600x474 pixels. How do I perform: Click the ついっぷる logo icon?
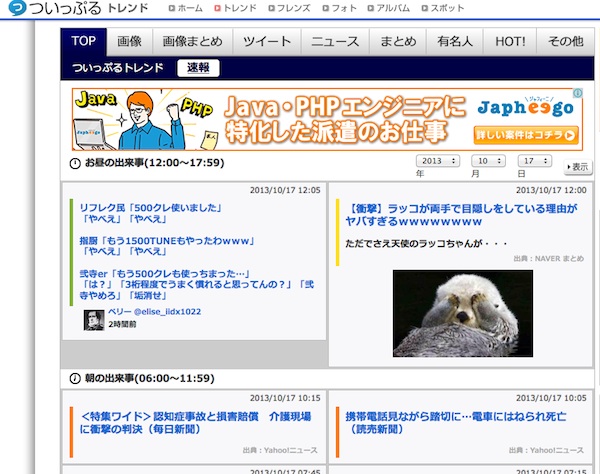[x=15, y=10]
